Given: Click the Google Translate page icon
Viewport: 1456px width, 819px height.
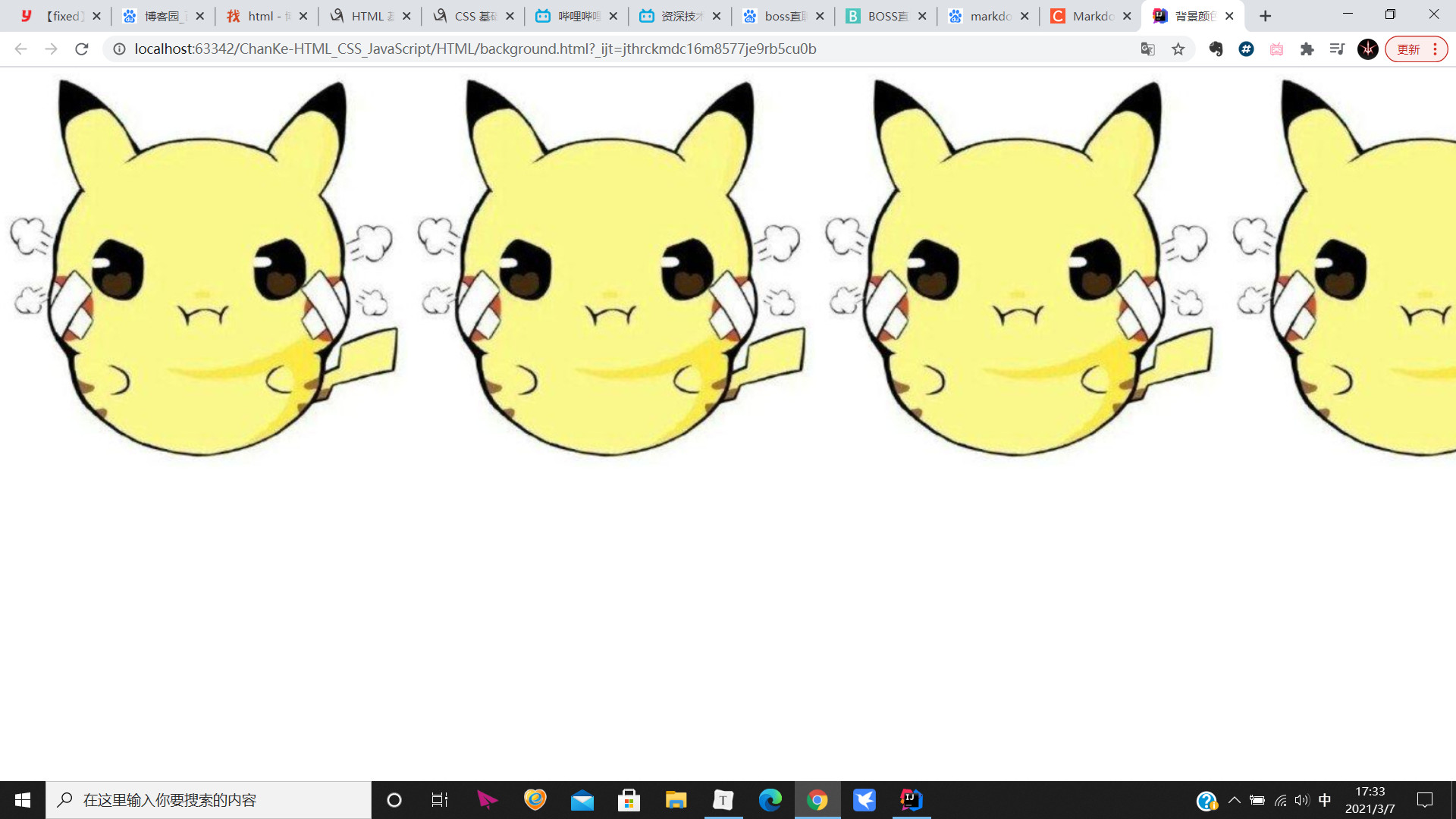Looking at the screenshot, I should 1147,49.
